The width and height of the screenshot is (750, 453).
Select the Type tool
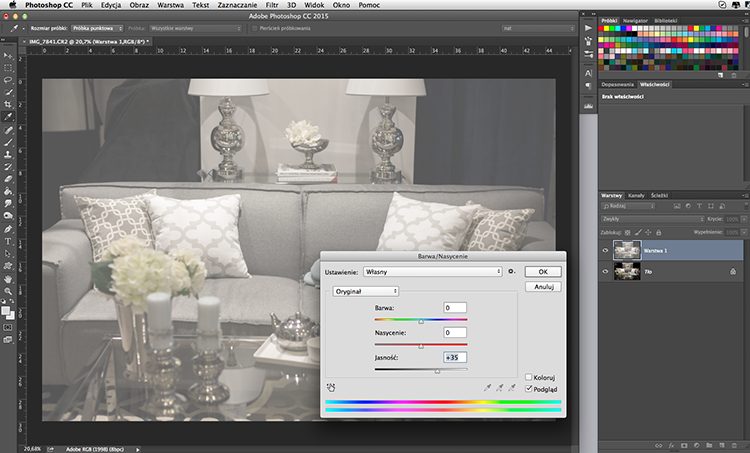point(8,241)
